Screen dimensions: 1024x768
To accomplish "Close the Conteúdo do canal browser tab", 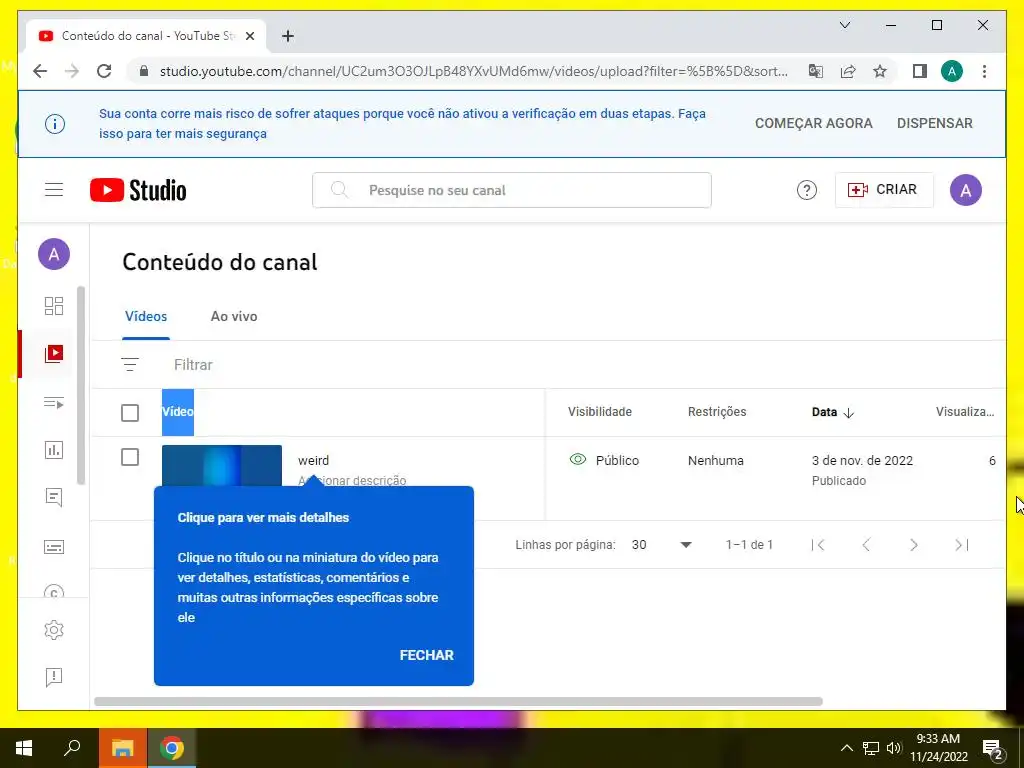I will pyautogui.click(x=249, y=36).
